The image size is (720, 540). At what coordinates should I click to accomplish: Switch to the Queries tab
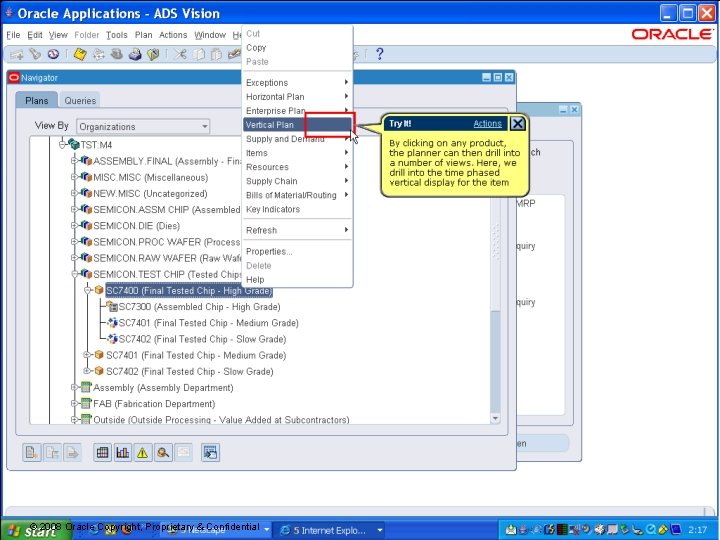(x=80, y=101)
